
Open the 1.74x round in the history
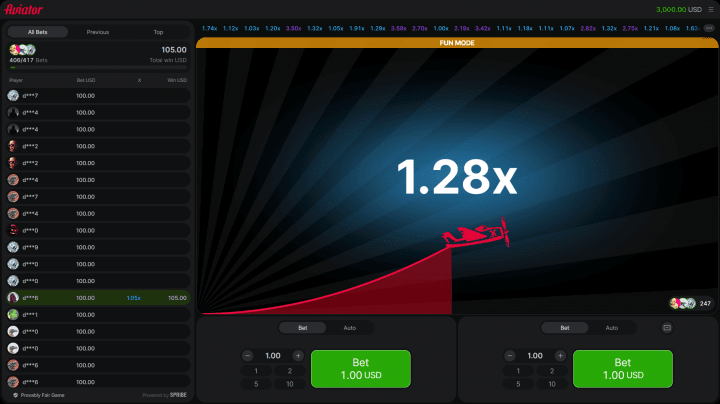[x=209, y=28]
